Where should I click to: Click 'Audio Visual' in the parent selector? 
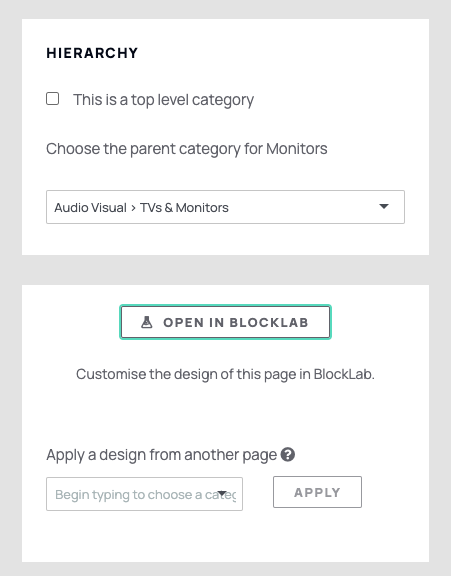(90, 208)
